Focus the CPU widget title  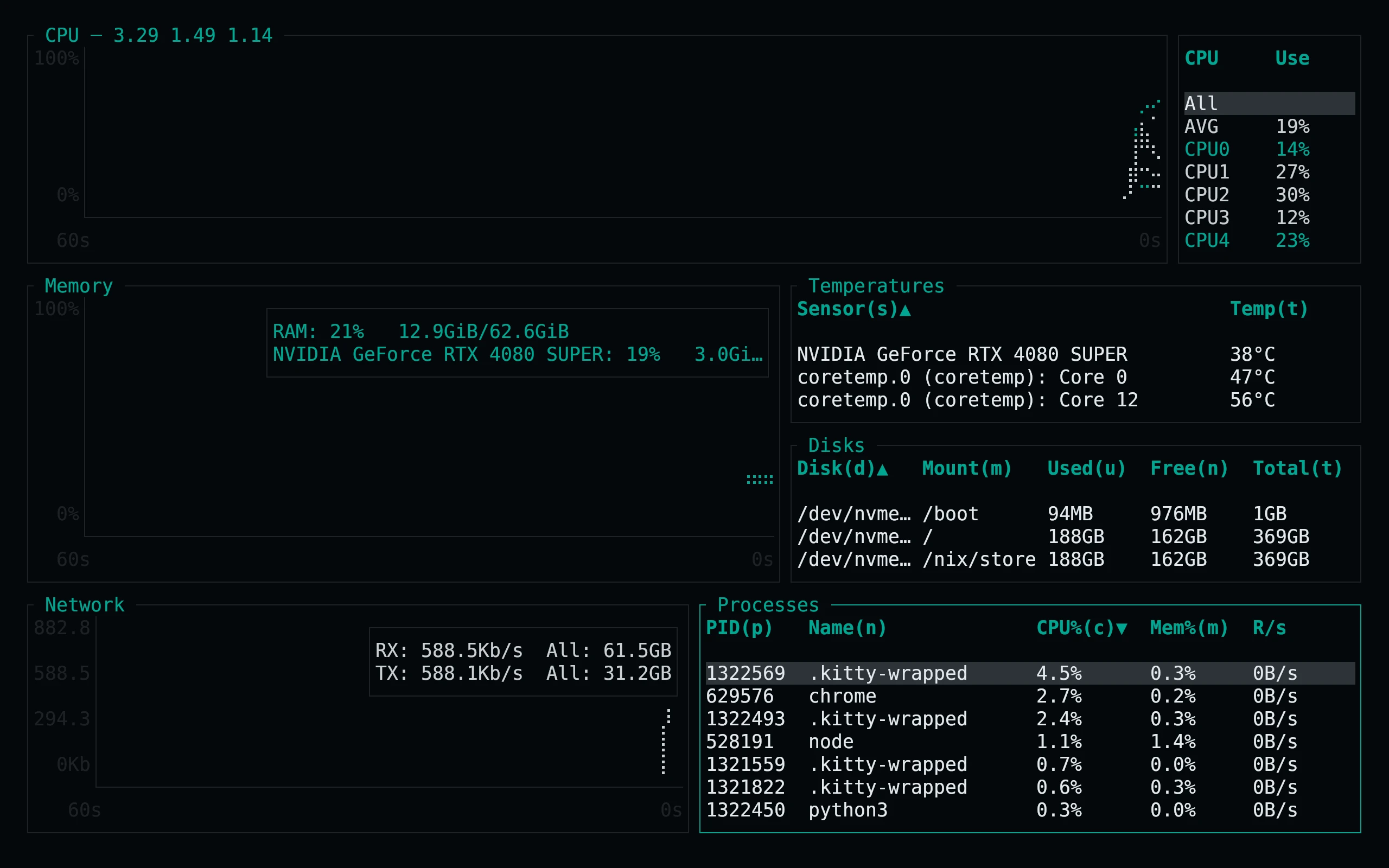pos(159,35)
